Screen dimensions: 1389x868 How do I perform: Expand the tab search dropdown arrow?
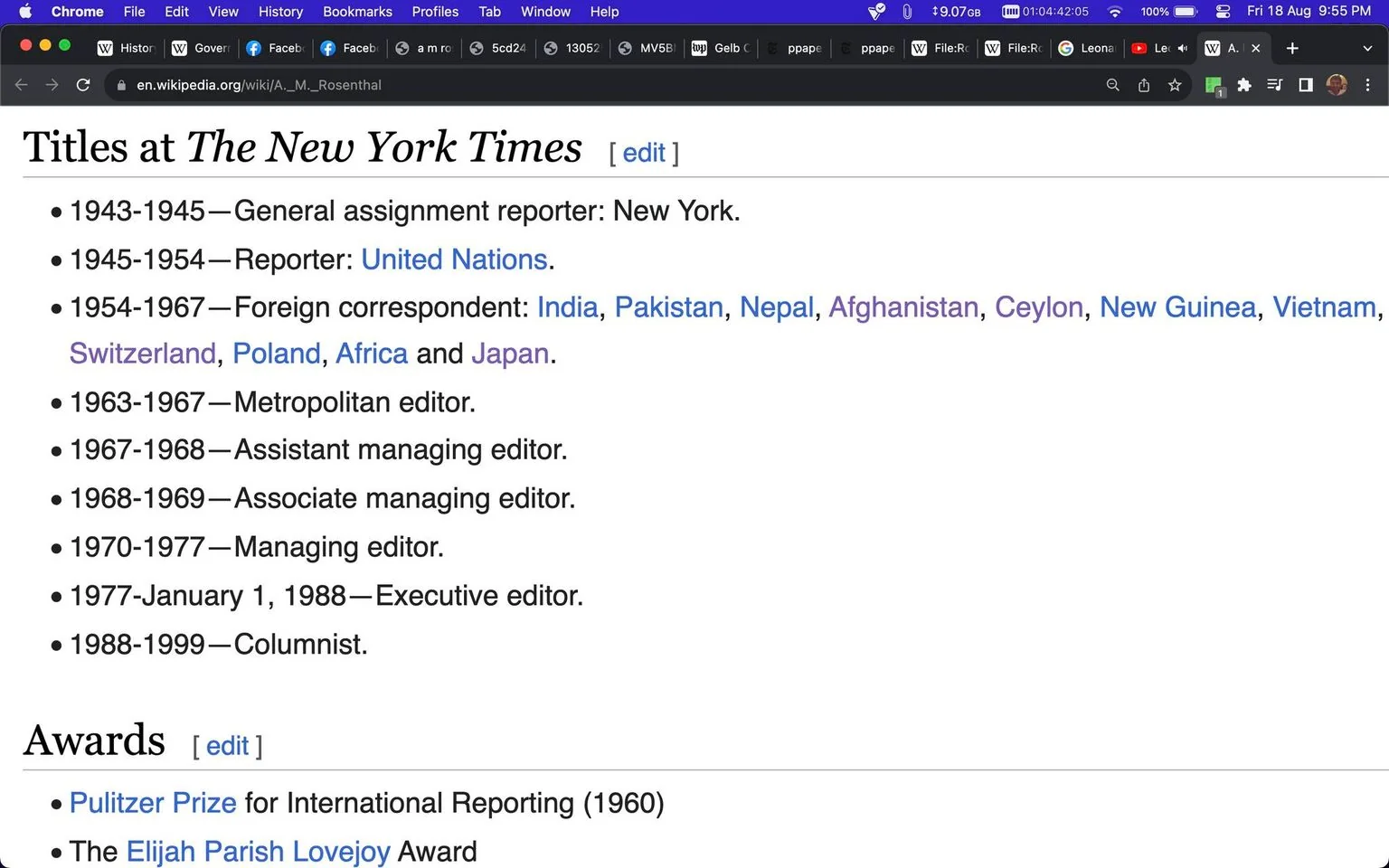coord(1367,48)
